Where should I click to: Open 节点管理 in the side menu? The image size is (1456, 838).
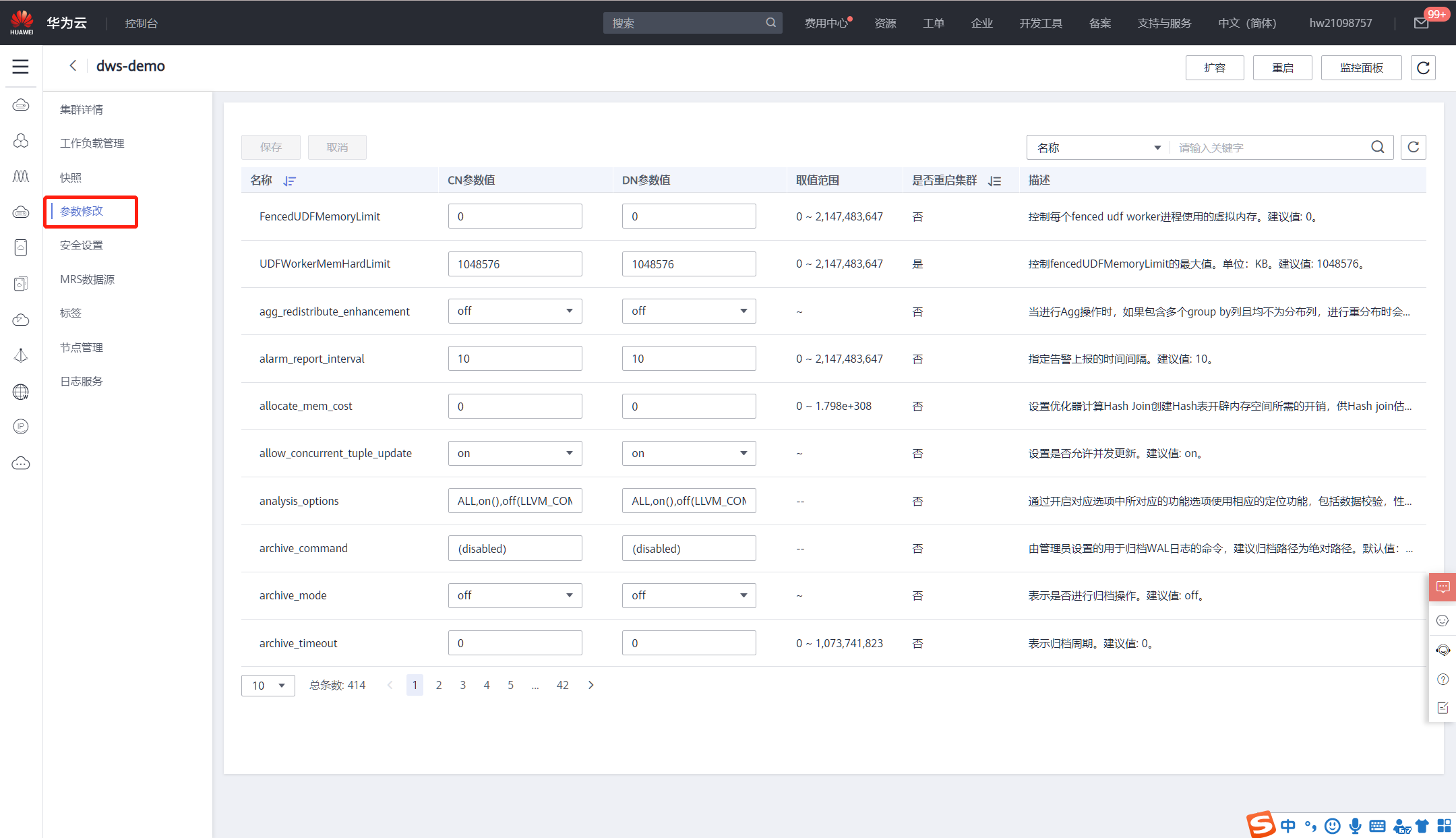click(x=82, y=348)
